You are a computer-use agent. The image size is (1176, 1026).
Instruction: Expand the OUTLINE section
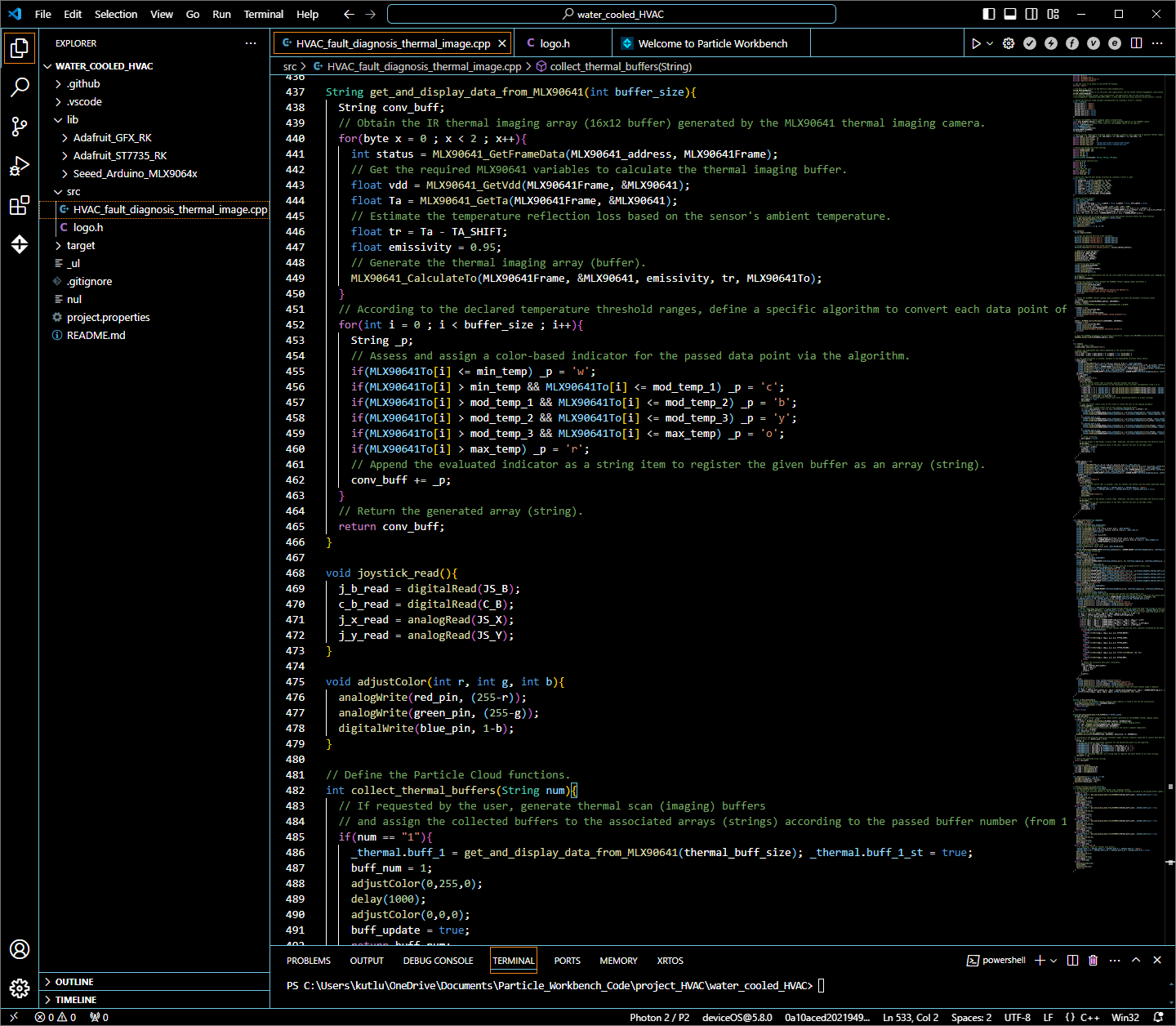pyautogui.click(x=74, y=982)
